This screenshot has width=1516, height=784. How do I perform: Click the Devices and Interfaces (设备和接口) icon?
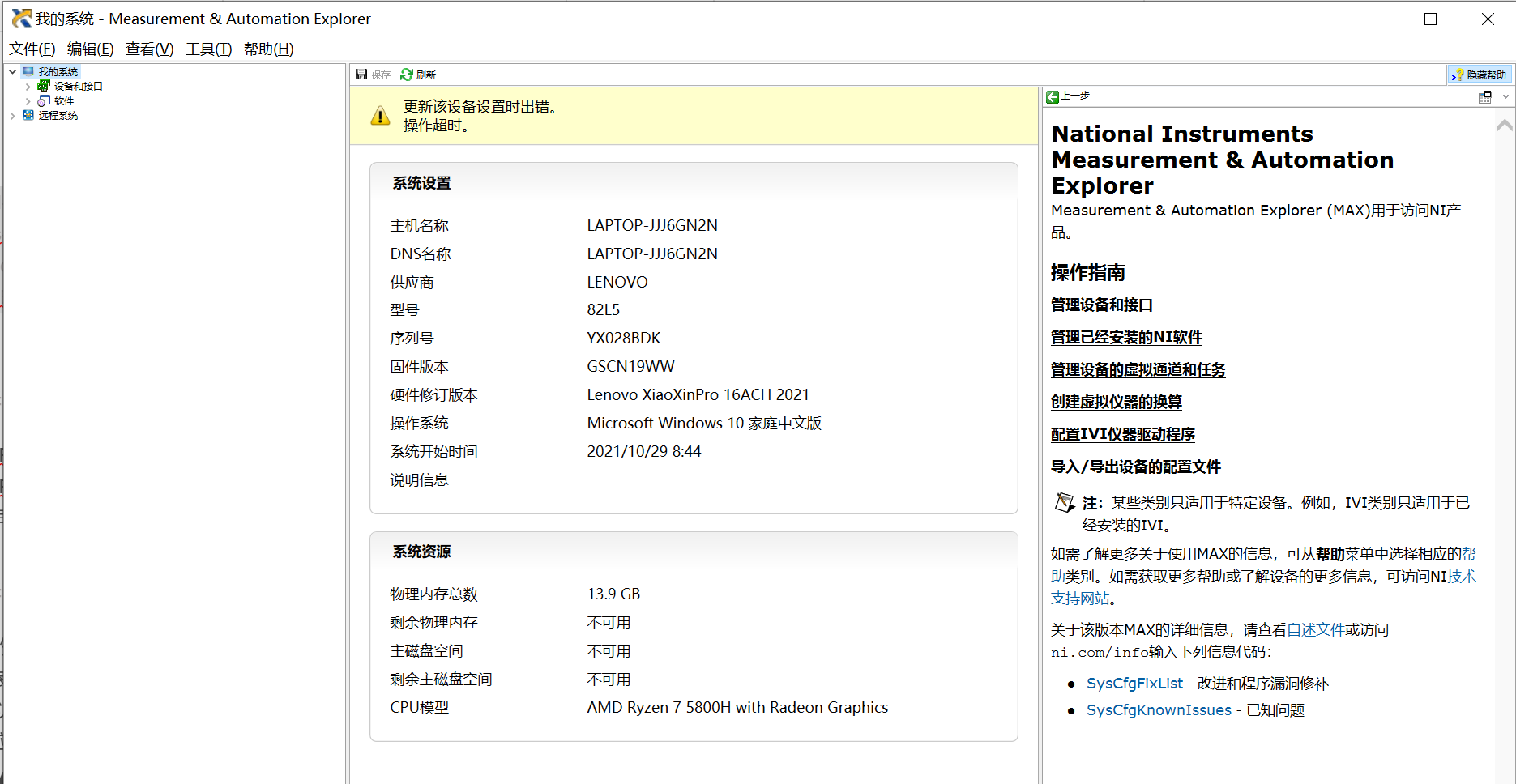44,86
